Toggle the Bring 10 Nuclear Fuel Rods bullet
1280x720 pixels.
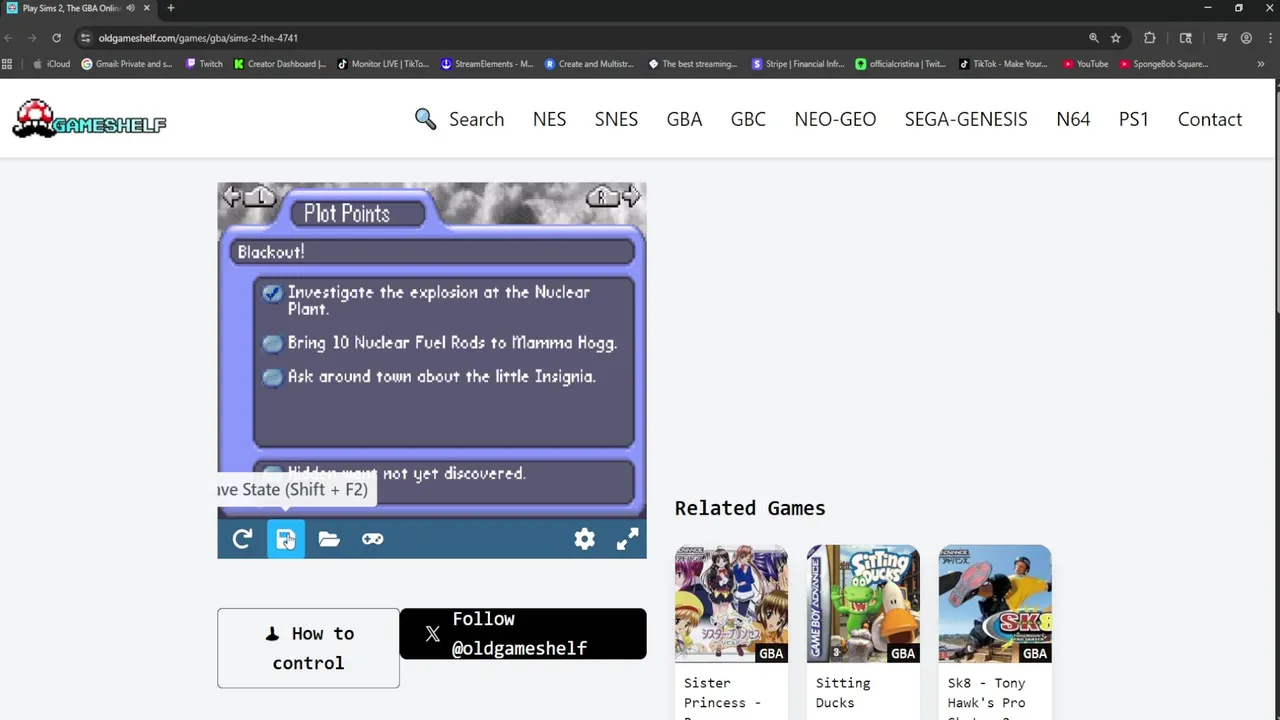point(272,344)
